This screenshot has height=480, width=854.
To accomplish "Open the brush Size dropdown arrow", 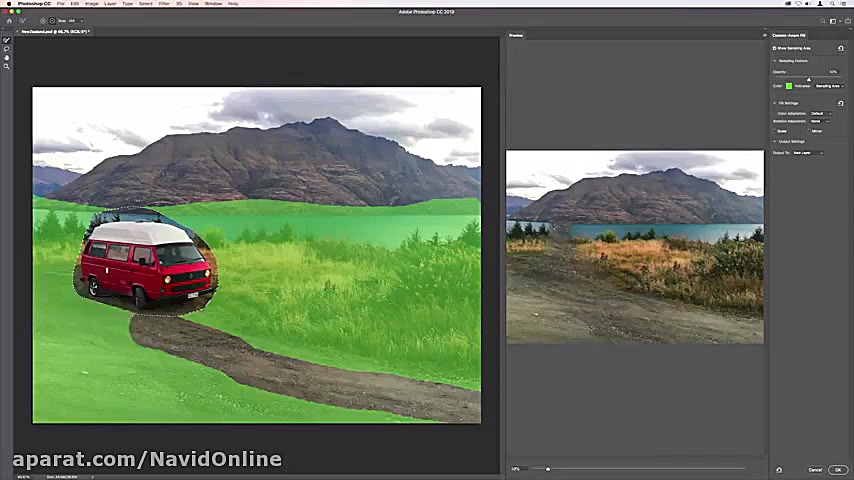I will click(x=82, y=21).
